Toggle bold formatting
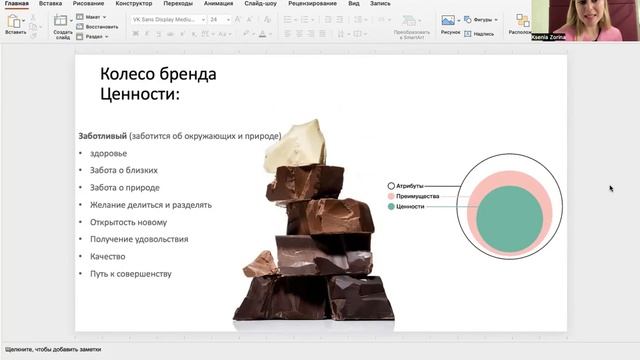This screenshot has width=640, height=360. [136, 34]
